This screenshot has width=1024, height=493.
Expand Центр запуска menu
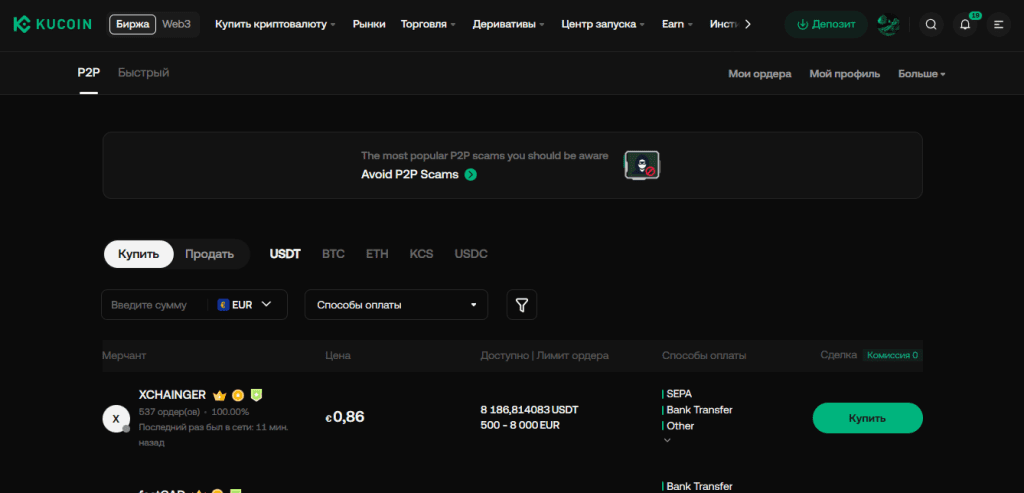coord(603,25)
